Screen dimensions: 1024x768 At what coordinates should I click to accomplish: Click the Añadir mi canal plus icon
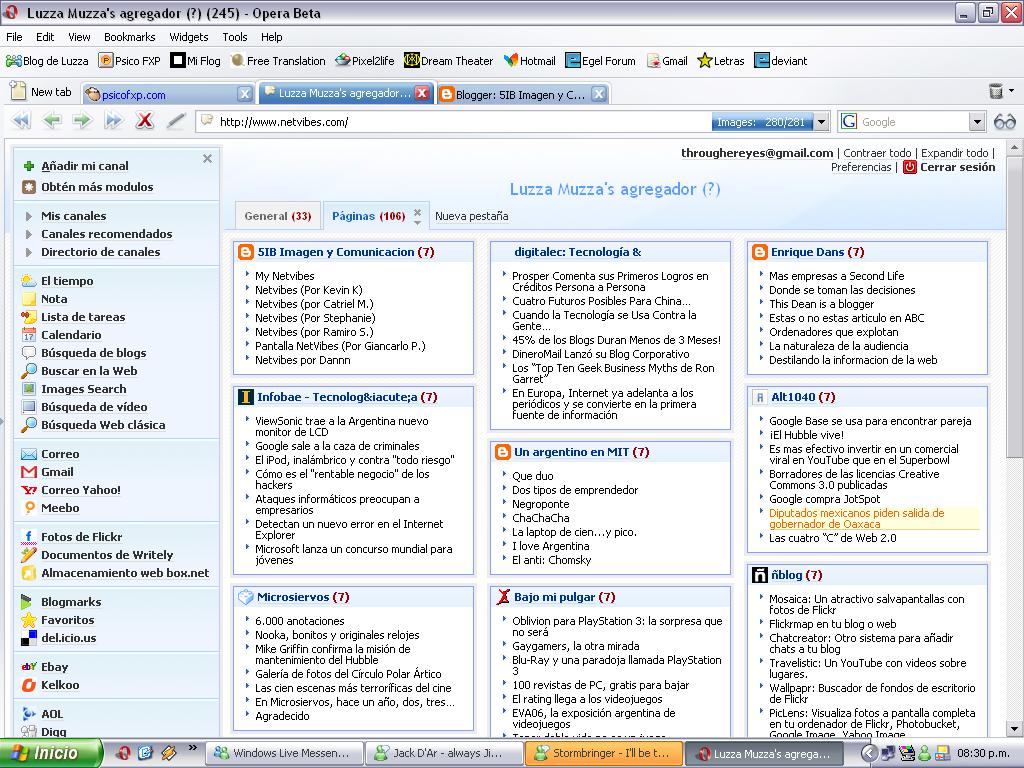(x=29, y=166)
